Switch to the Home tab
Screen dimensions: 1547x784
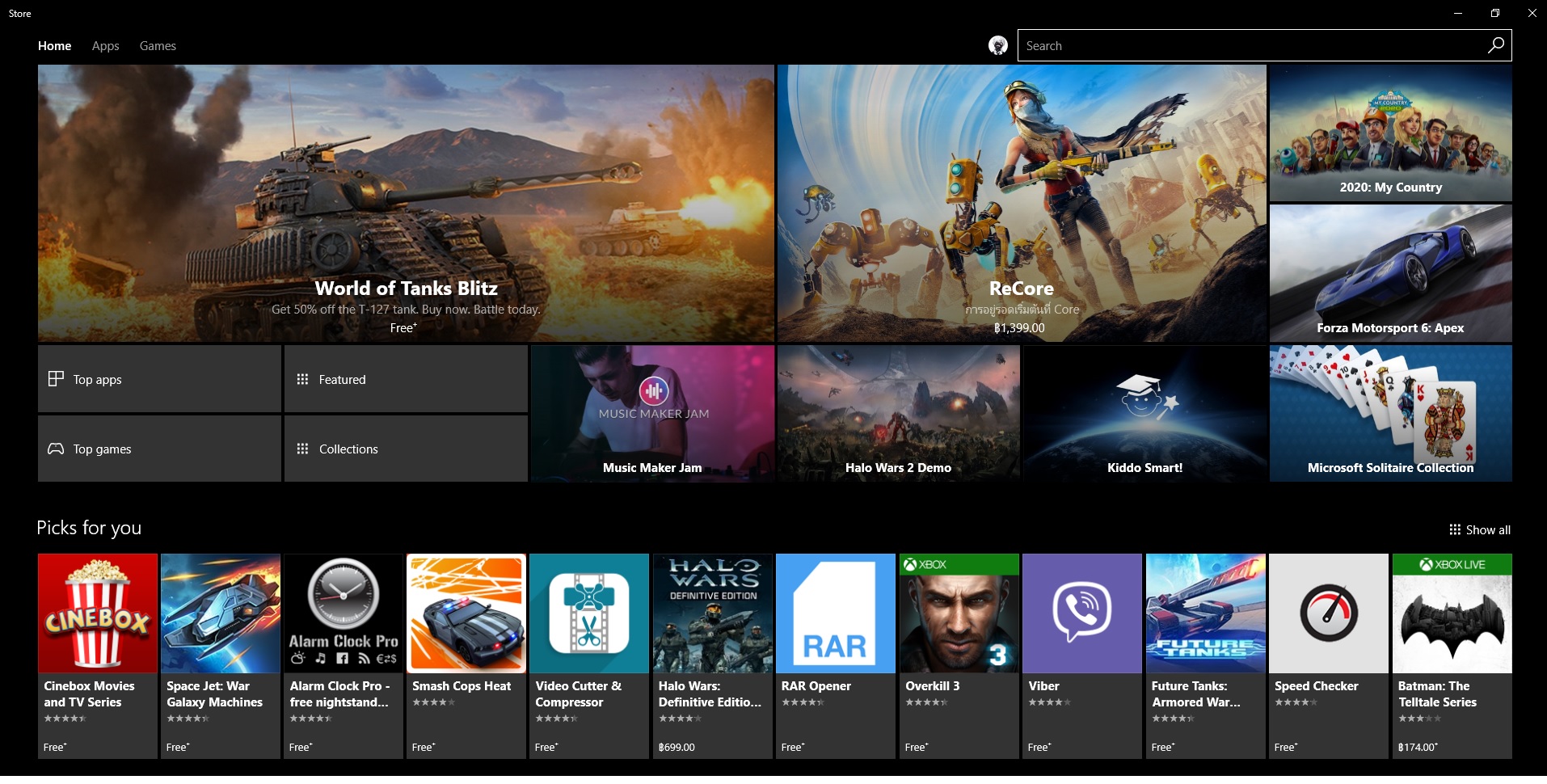pyautogui.click(x=54, y=46)
